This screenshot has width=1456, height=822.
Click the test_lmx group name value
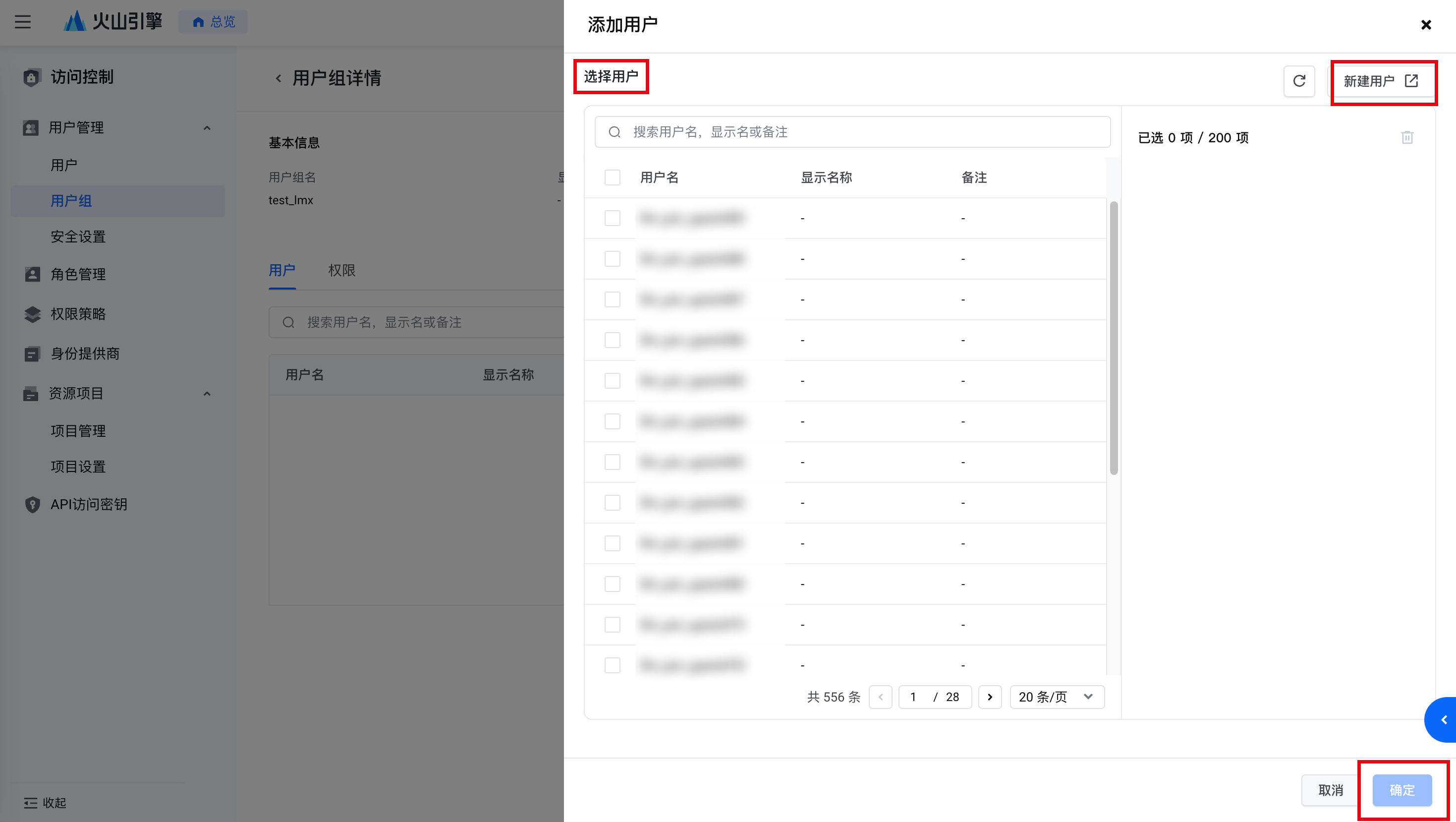290,200
